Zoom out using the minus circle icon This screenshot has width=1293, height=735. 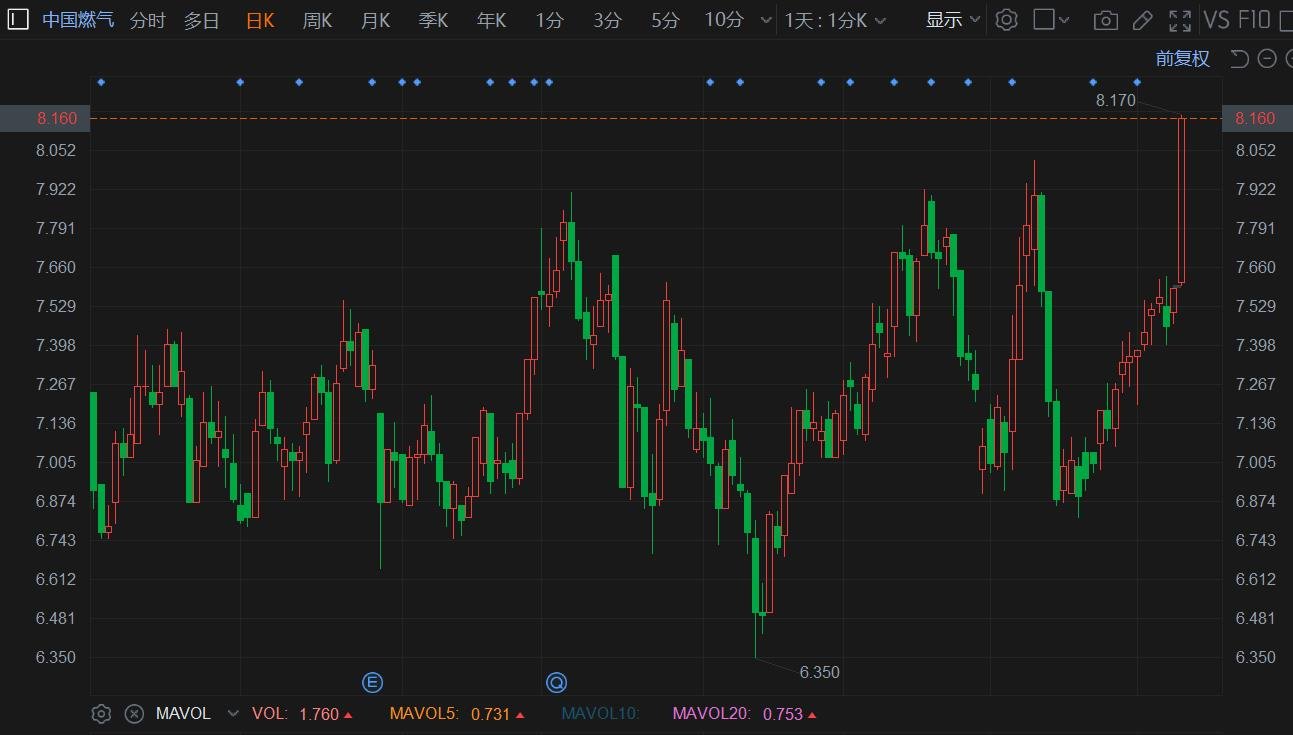1266,58
